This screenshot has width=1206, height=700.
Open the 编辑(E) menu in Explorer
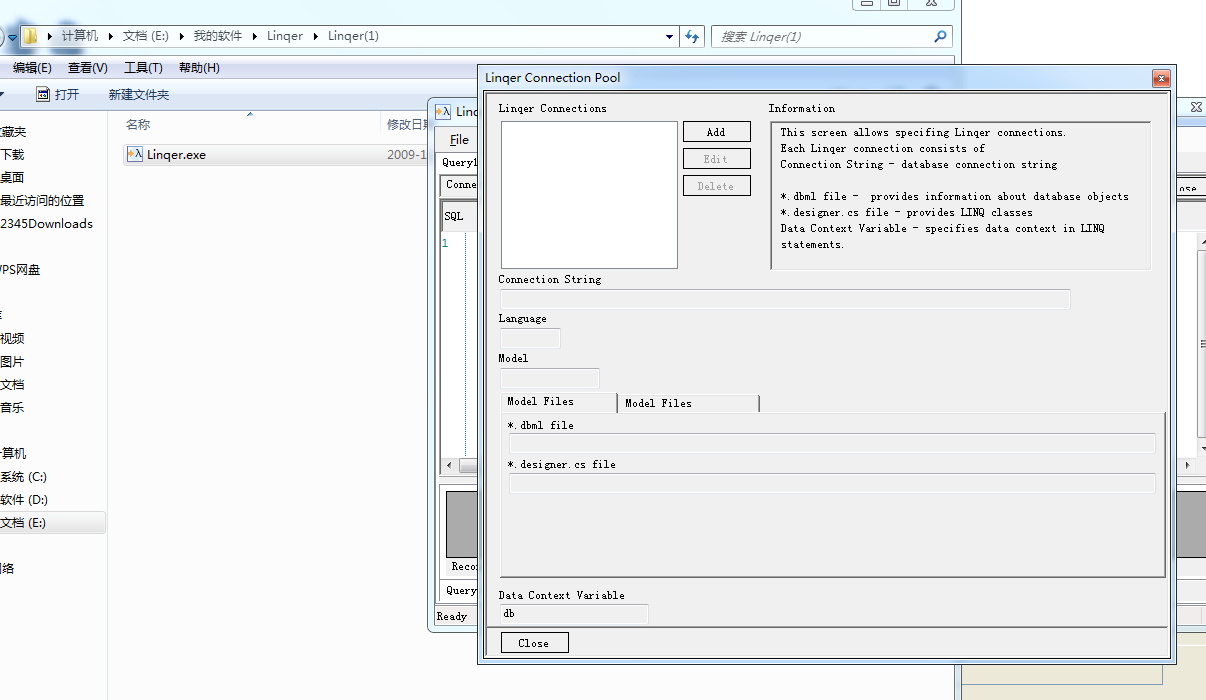click(x=32, y=68)
